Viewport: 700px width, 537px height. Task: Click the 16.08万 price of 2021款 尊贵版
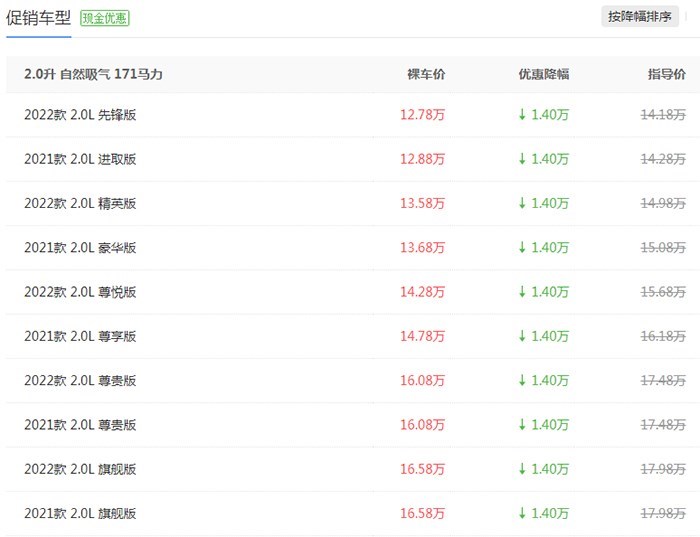click(422, 425)
